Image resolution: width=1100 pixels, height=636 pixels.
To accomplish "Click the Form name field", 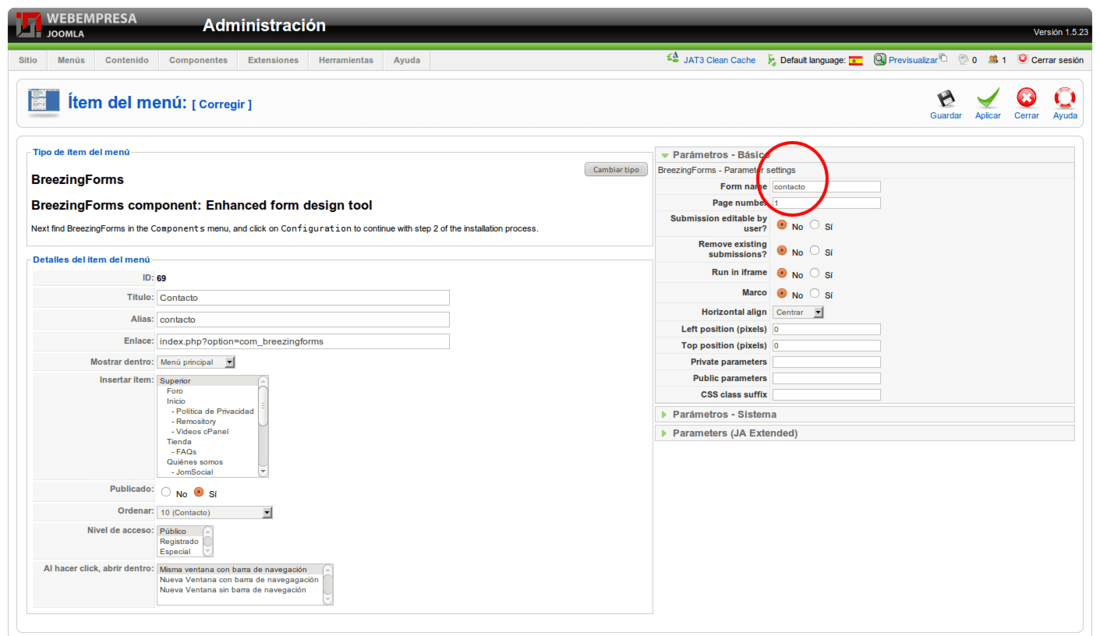I will coord(826,187).
